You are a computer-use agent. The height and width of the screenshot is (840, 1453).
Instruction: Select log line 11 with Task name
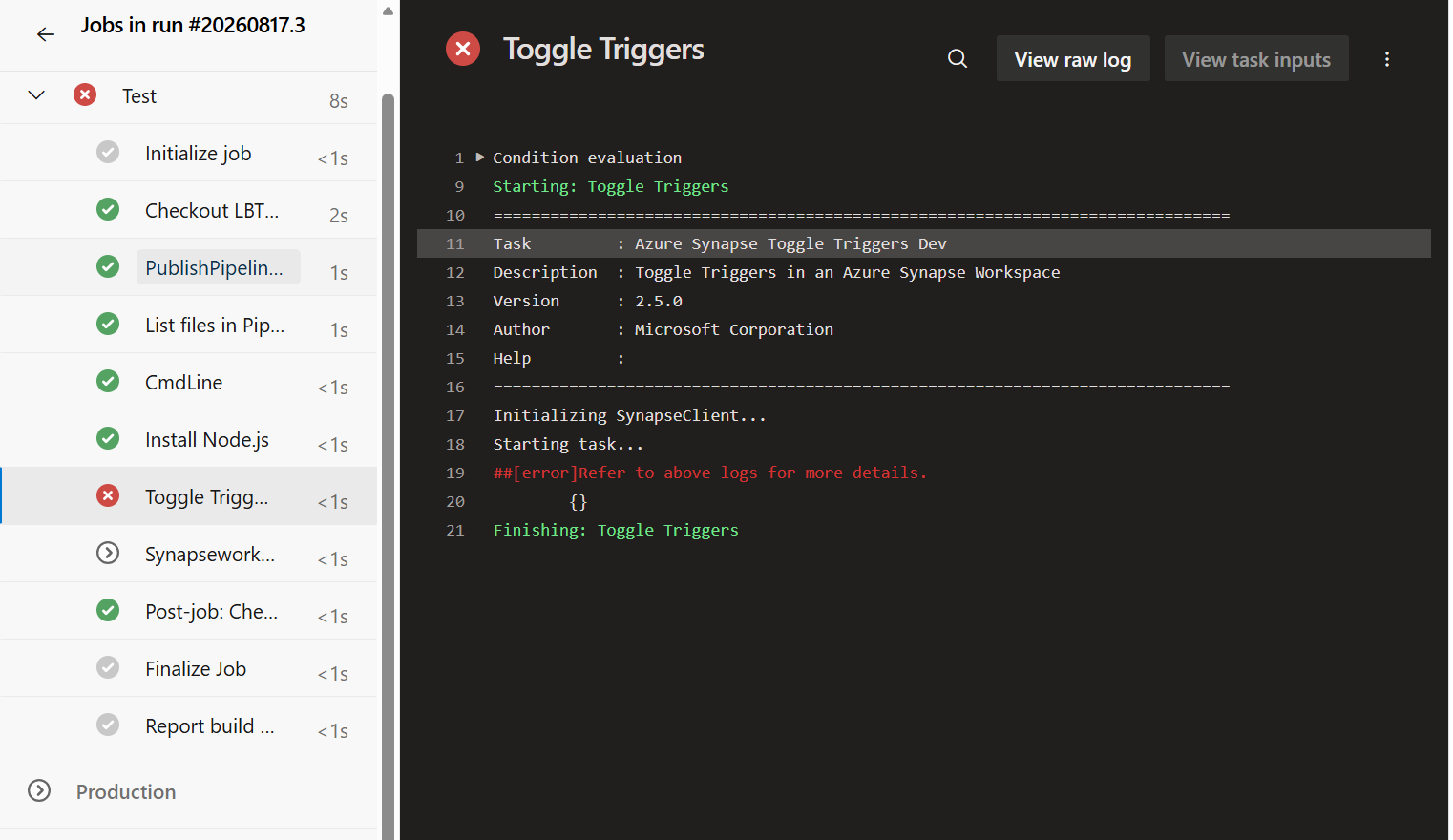point(924,243)
